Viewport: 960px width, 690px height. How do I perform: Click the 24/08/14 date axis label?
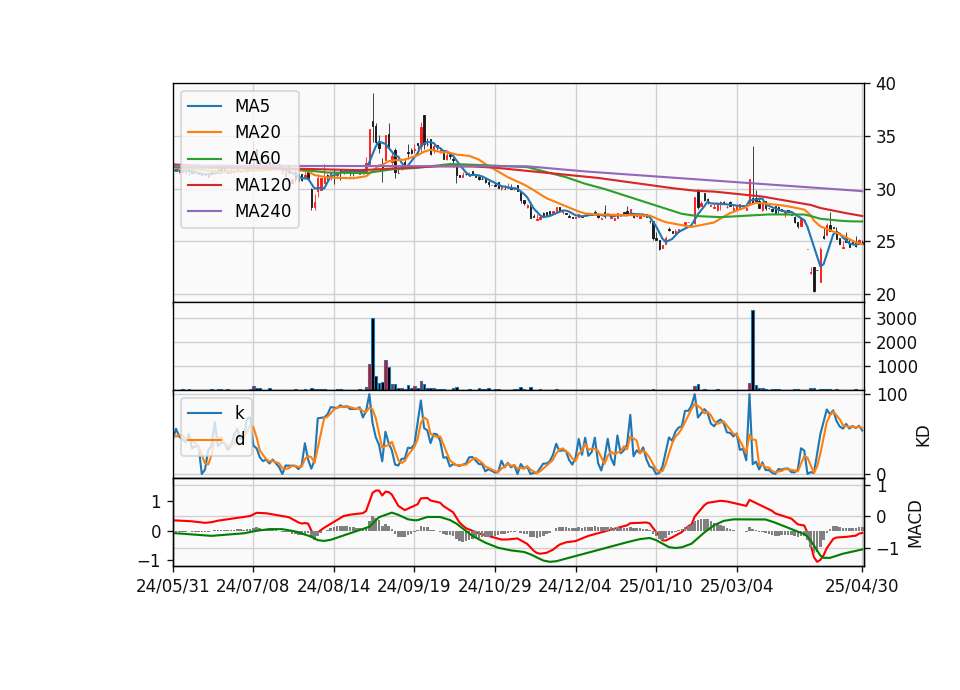coord(334,586)
